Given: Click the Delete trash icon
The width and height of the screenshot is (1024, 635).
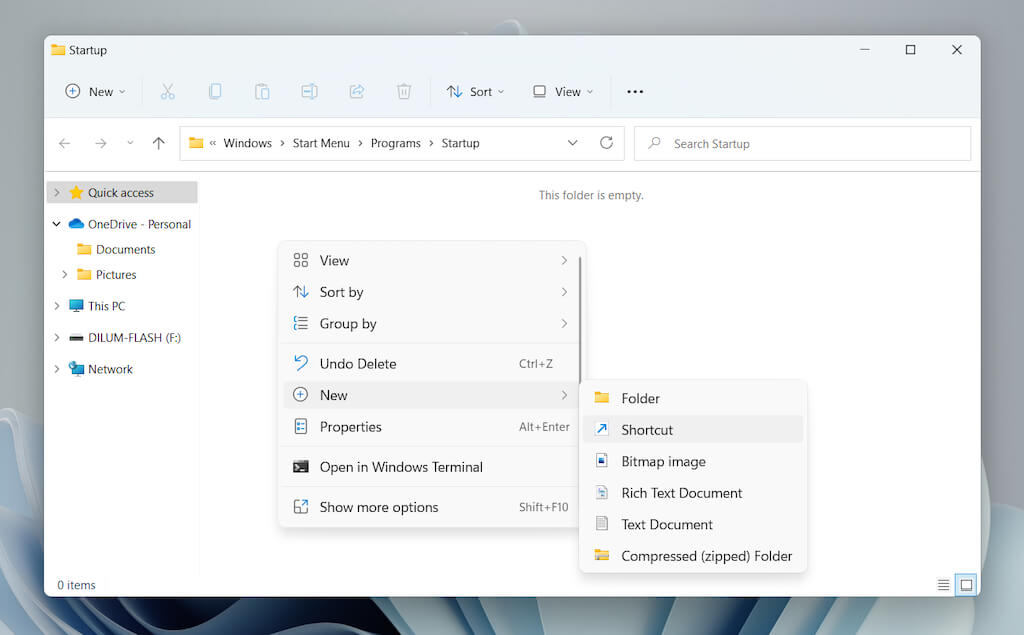Looking at the screenshot, I should (404, 92).
